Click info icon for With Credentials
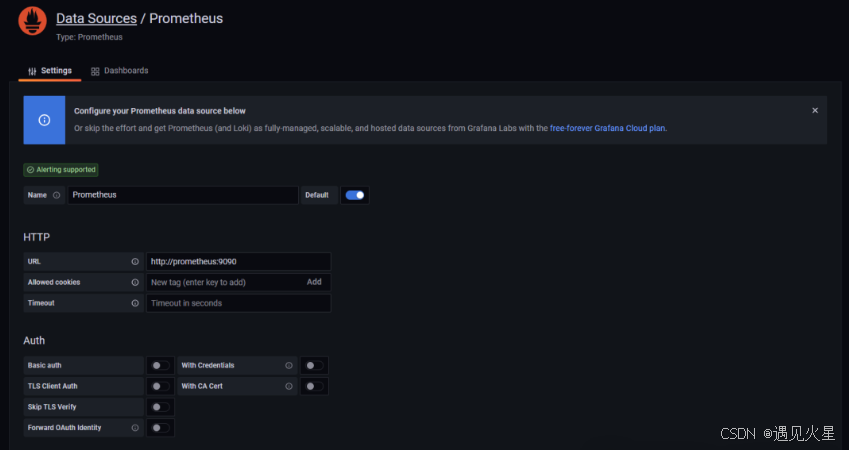 click(289, 366)
